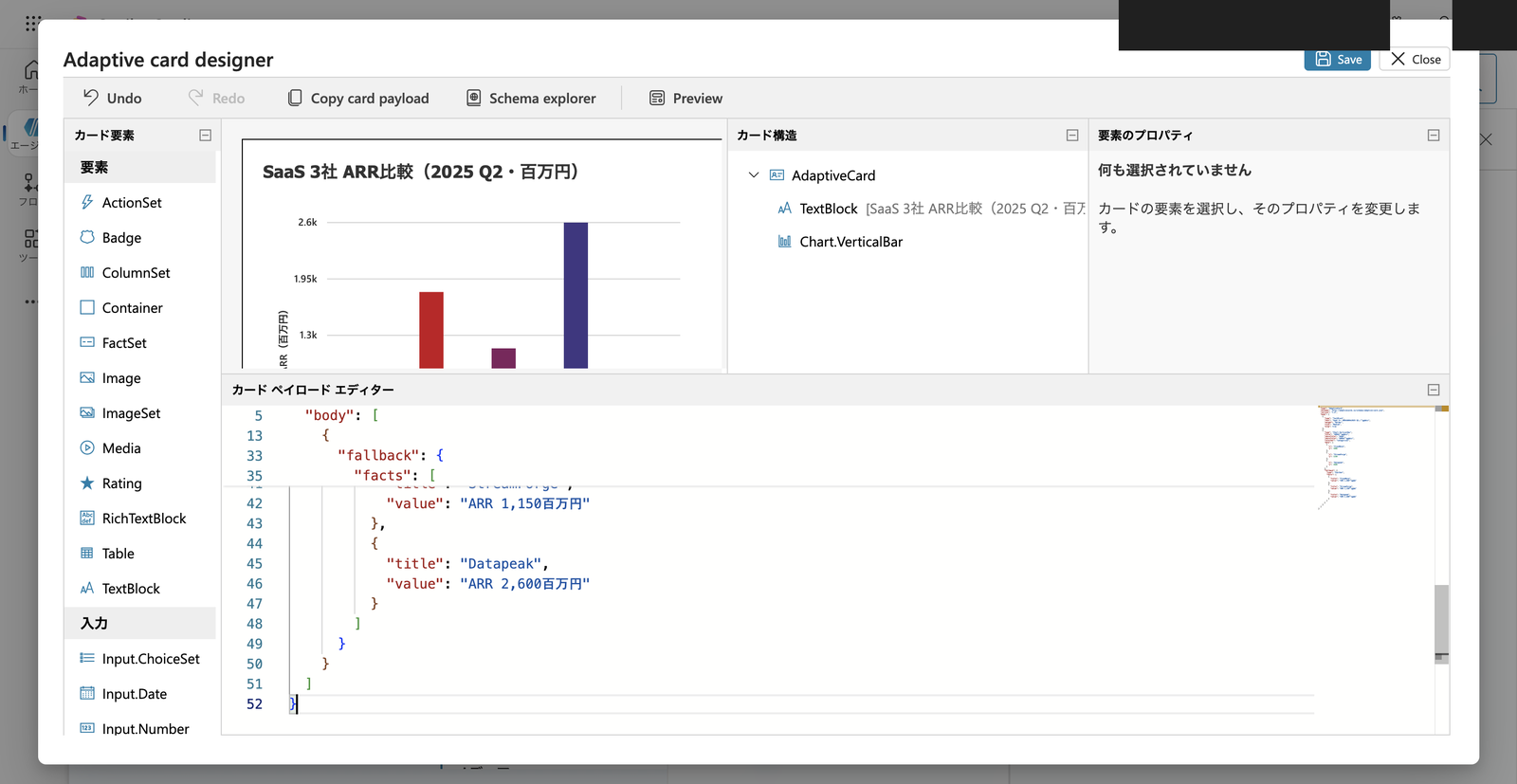Click the ActionSet label
Image resolution: width=1517 pixels, height=784 pixels.
132,202
